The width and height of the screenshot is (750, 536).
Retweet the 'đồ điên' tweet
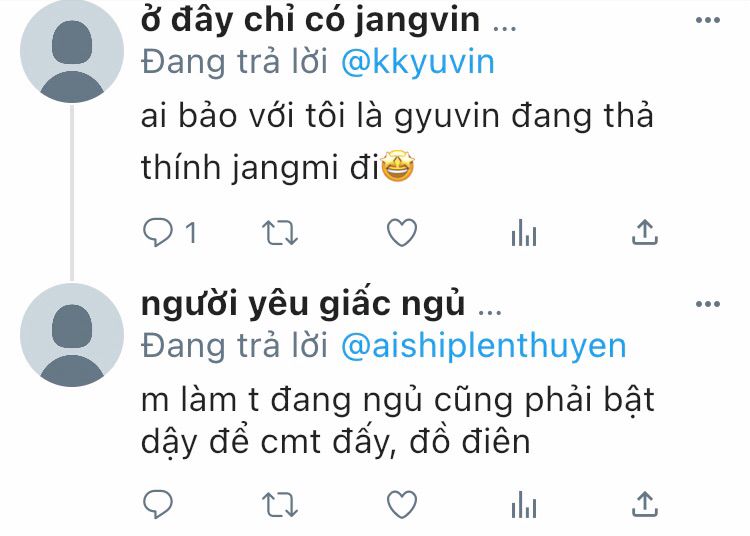[280, 505]
